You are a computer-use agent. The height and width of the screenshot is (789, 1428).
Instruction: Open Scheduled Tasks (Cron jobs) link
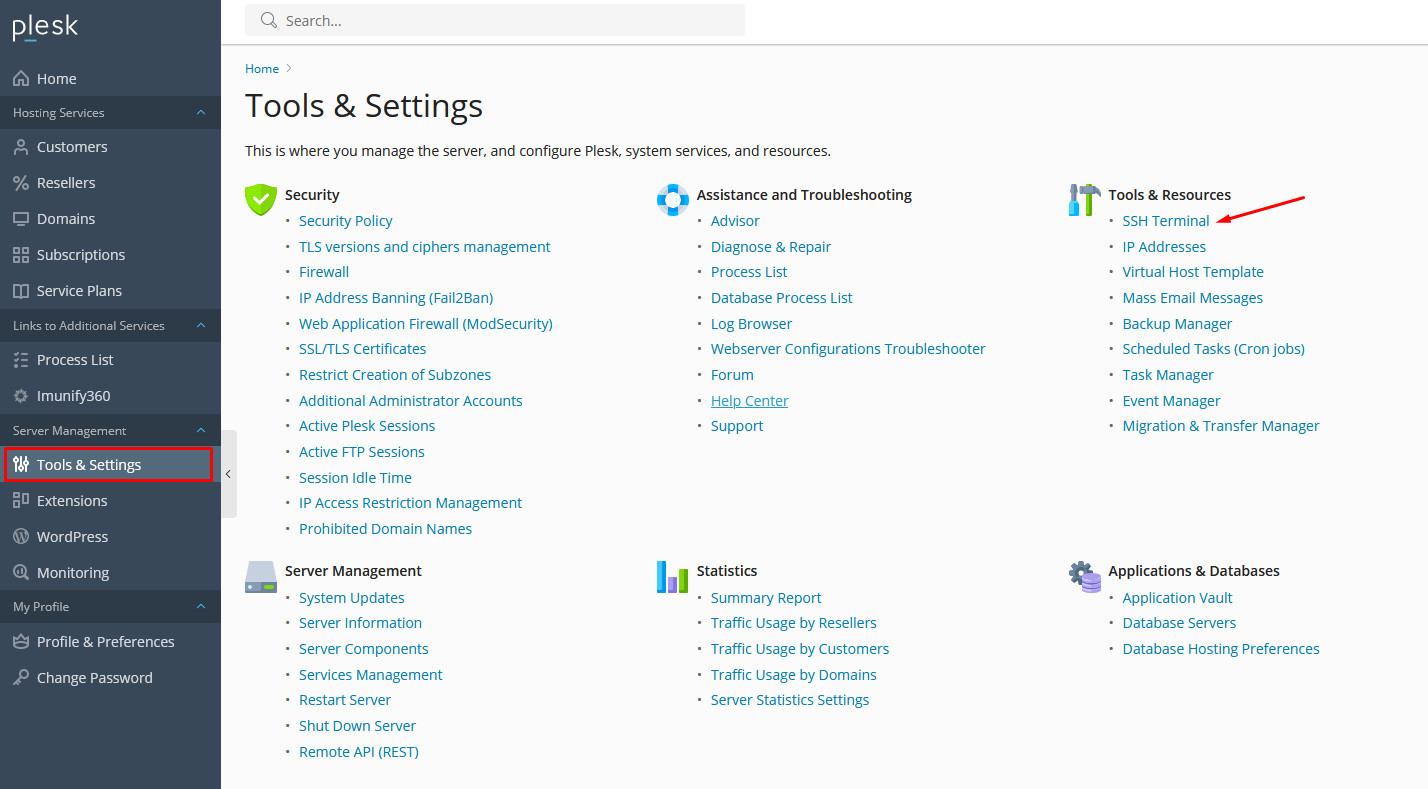point(1213,348)
